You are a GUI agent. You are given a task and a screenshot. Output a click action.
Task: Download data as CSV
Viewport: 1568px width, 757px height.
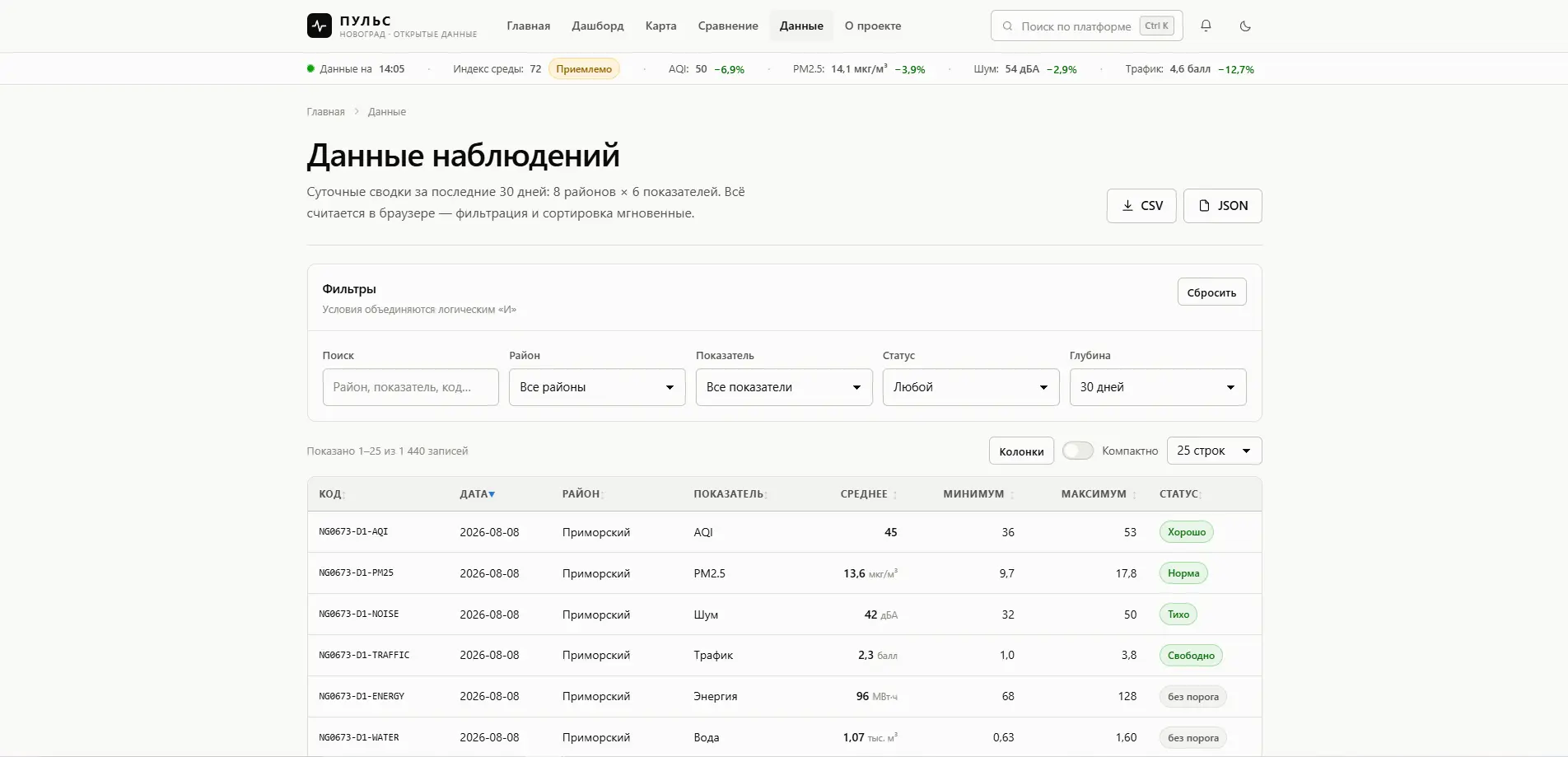point(1141,206)
